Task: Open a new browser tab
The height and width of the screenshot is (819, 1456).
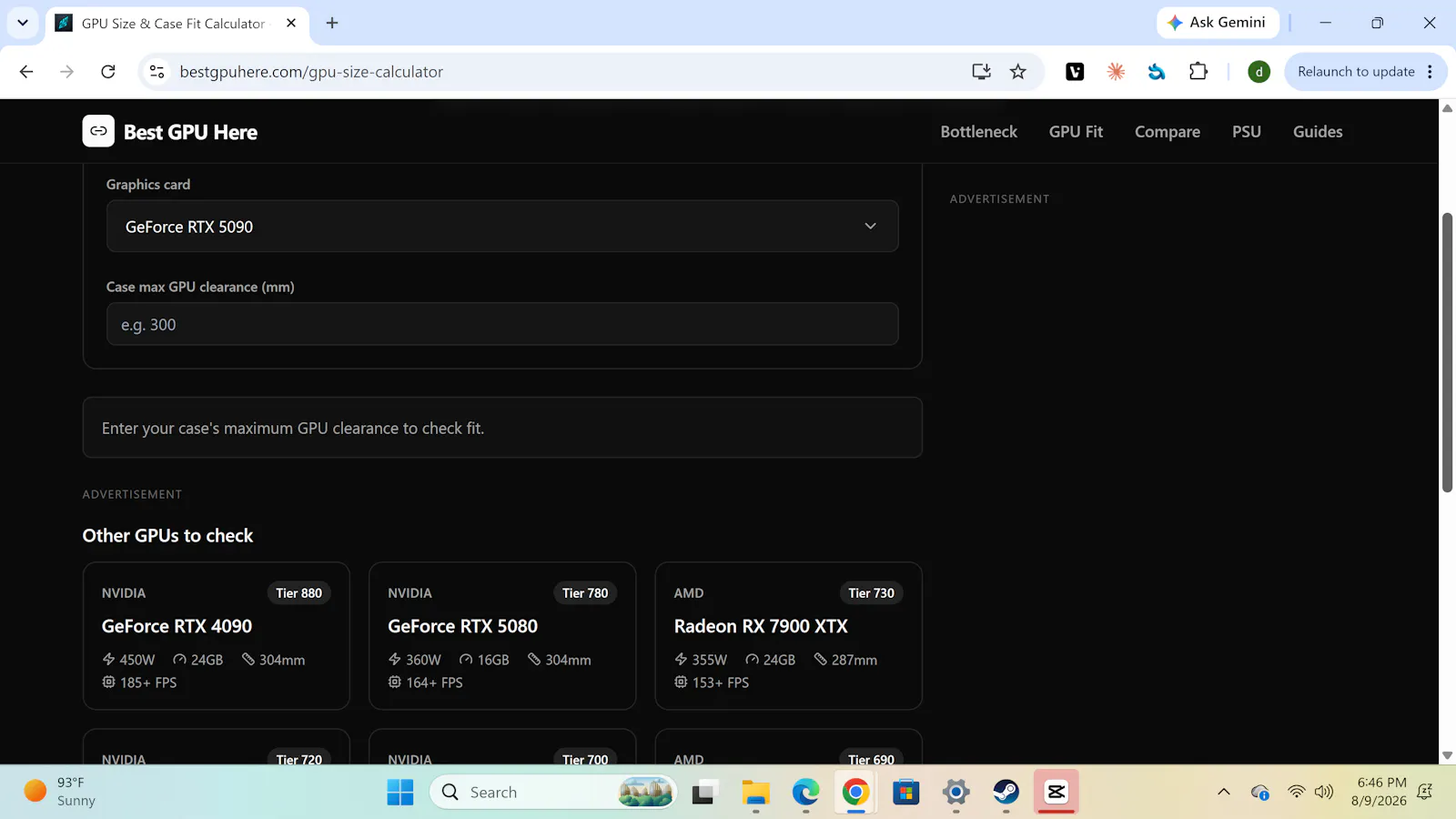Action: tap(332, 23)
